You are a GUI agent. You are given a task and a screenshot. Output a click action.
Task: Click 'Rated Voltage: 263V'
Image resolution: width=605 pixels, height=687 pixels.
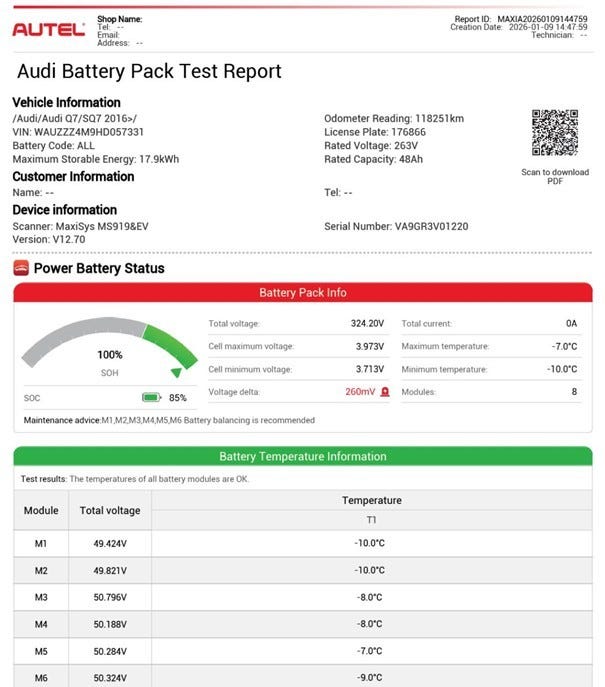click(x=371, y=145)
